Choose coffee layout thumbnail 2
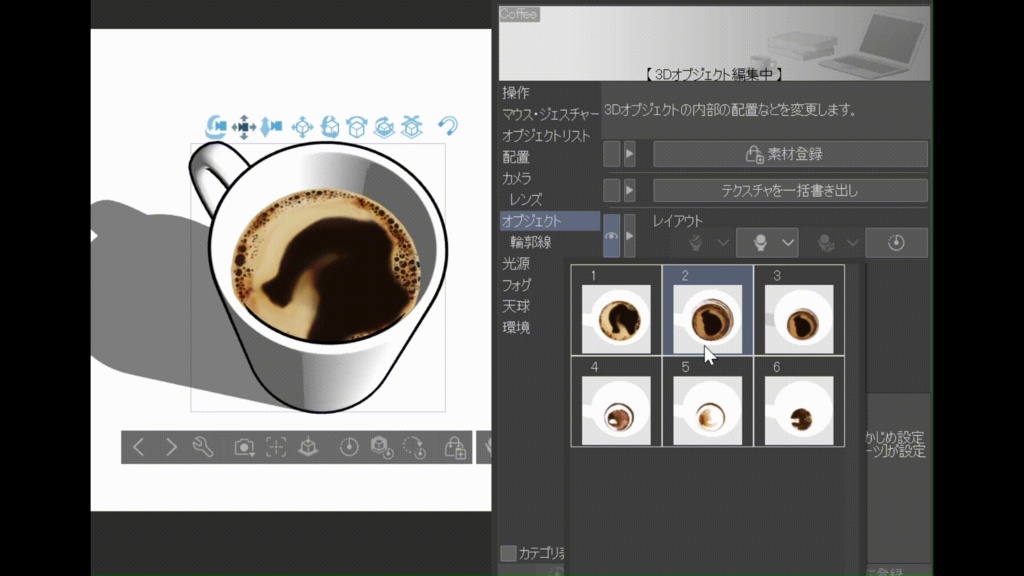The height and width of the screenshot is (576, 1024). 707,310
